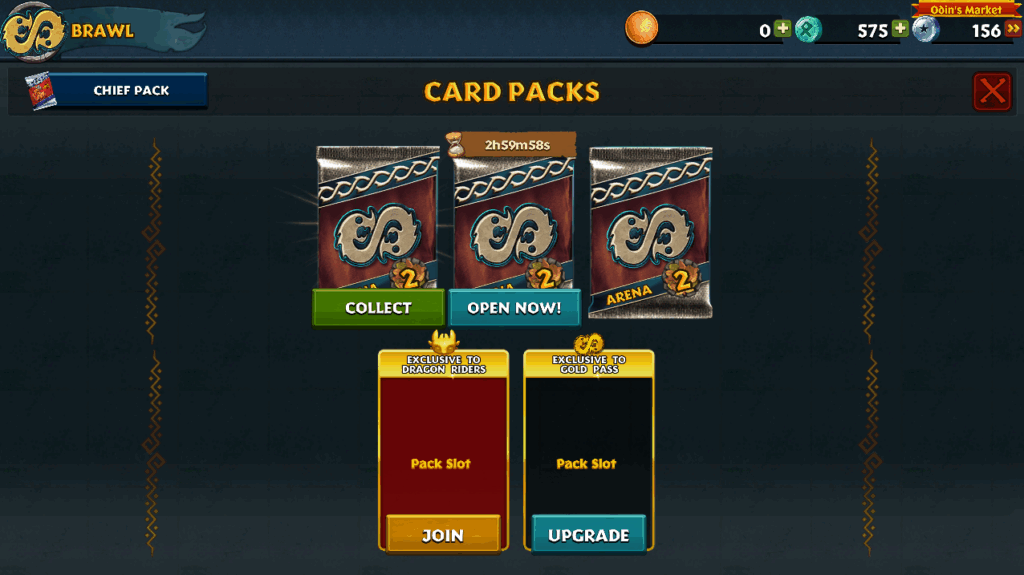The width and height of the screenshot is (1024, 575).
Task: Click the Gold Pass dragon emblem
Action: [588, 343]
